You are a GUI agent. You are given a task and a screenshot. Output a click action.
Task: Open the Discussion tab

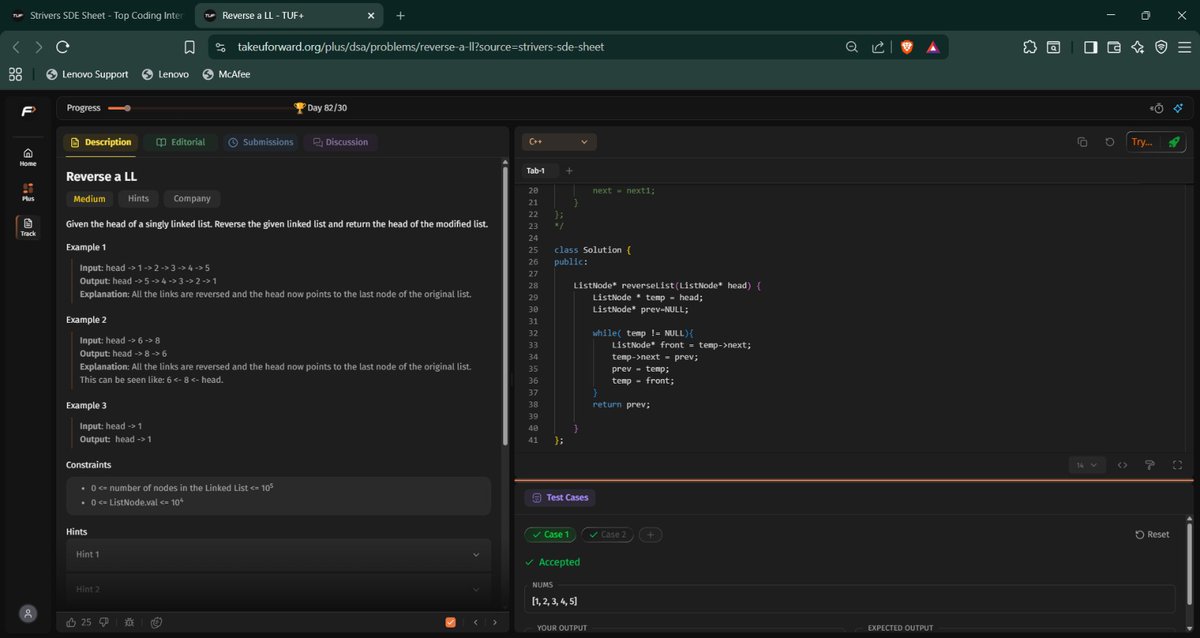340,142
